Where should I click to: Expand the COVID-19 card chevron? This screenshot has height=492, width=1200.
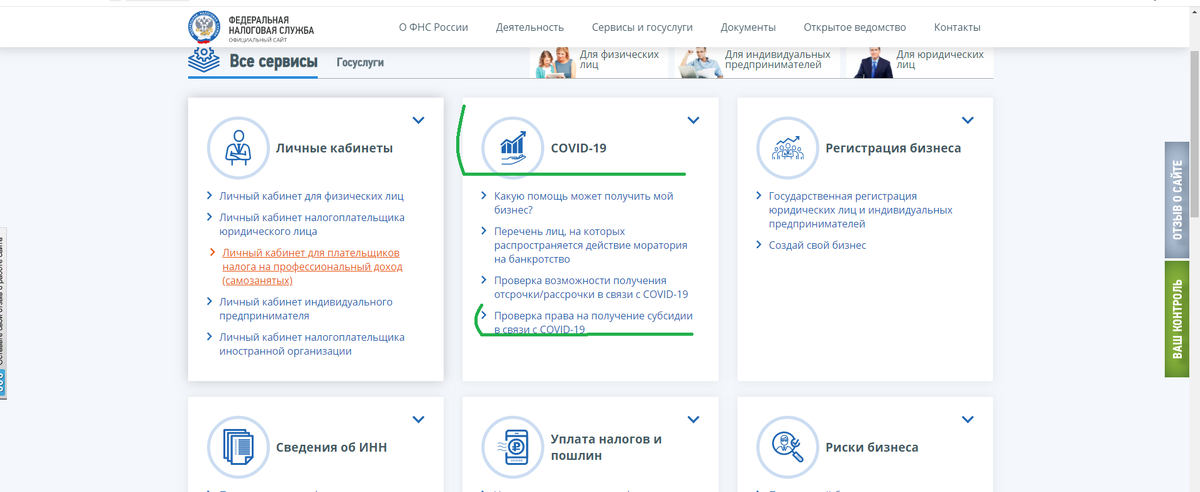point(693,121)
